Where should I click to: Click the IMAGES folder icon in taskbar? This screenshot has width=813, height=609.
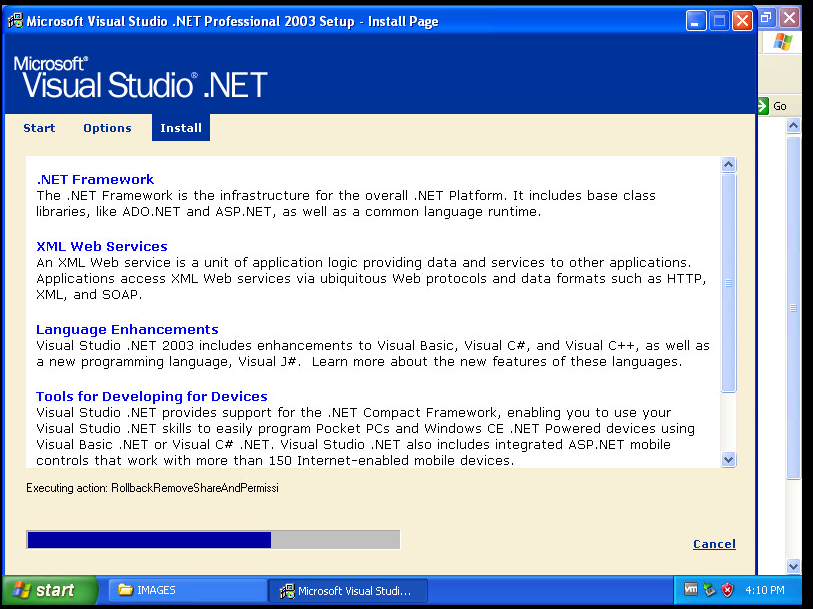[125, 589]
